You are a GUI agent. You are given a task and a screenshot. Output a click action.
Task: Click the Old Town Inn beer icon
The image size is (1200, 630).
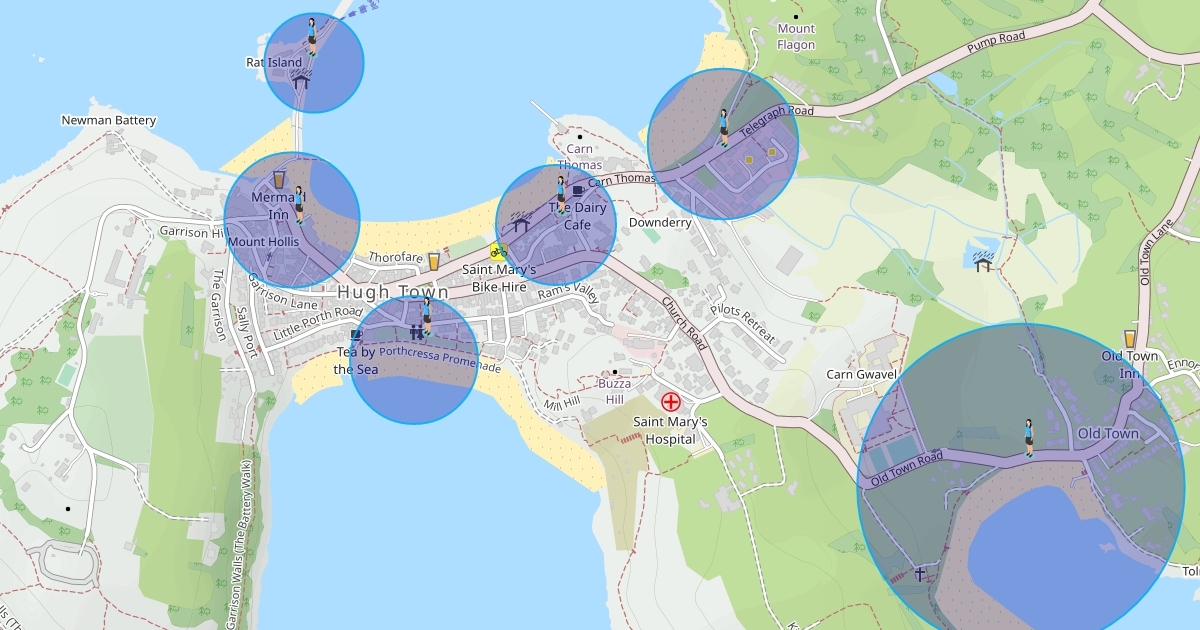pos(1130,338)
